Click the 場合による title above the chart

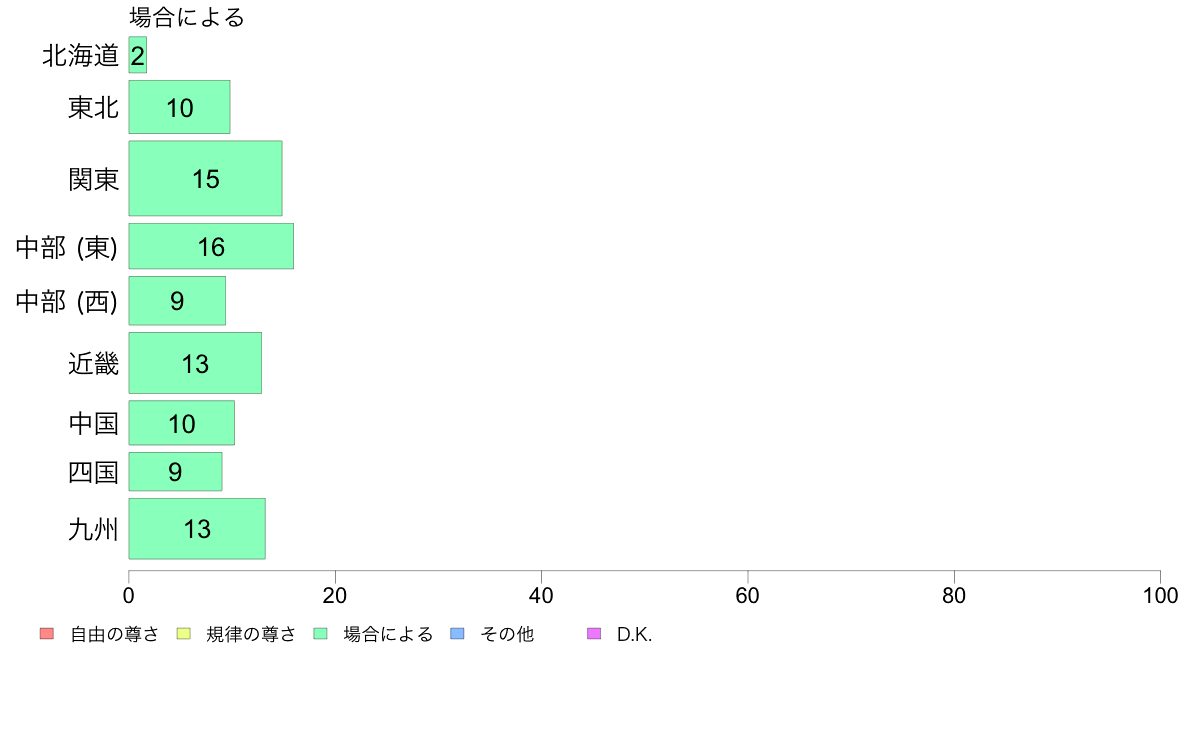click(187, 17)
